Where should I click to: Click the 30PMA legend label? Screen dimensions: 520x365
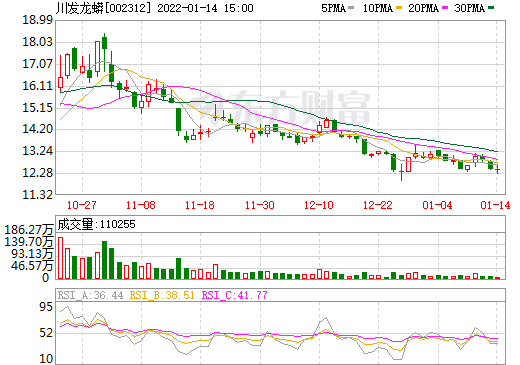click(x=469, y=8)
